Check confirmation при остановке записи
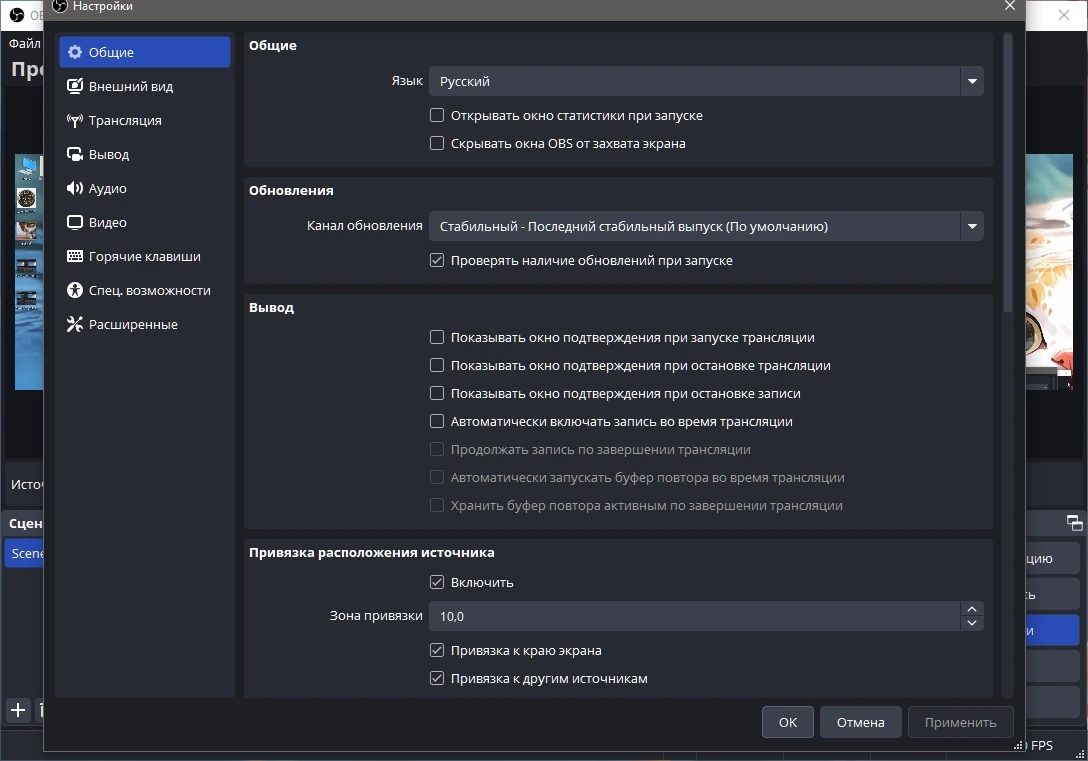The image size is (1088, 761). [436, 393]
